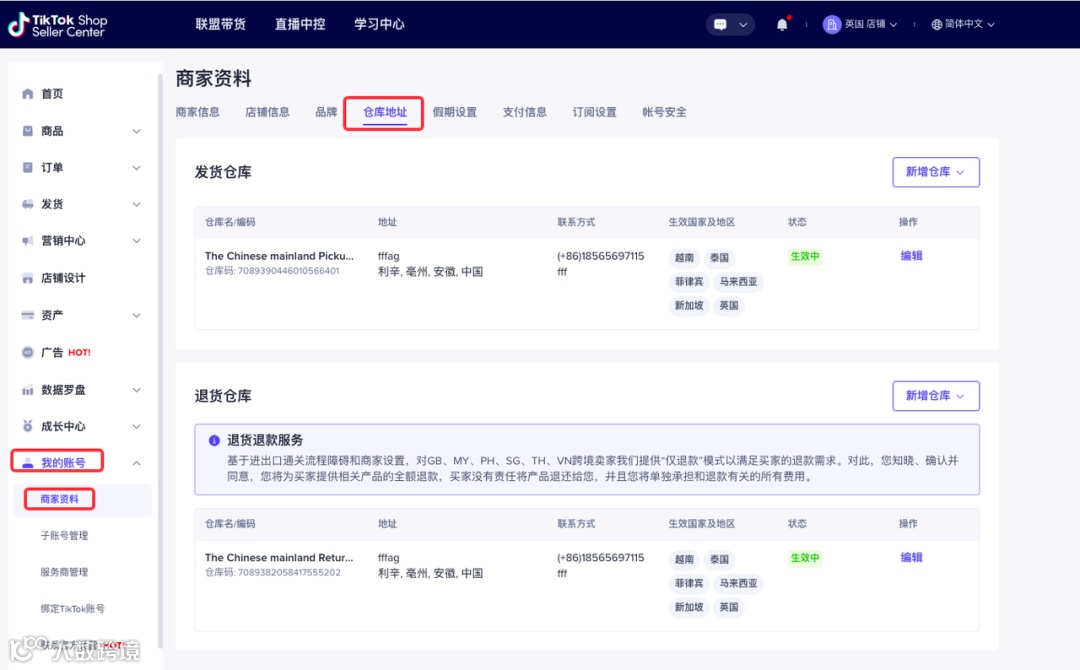
Task: Click the 广告 ads icon in sidebar
Action: pyautogui.click(x=28, y=353)
